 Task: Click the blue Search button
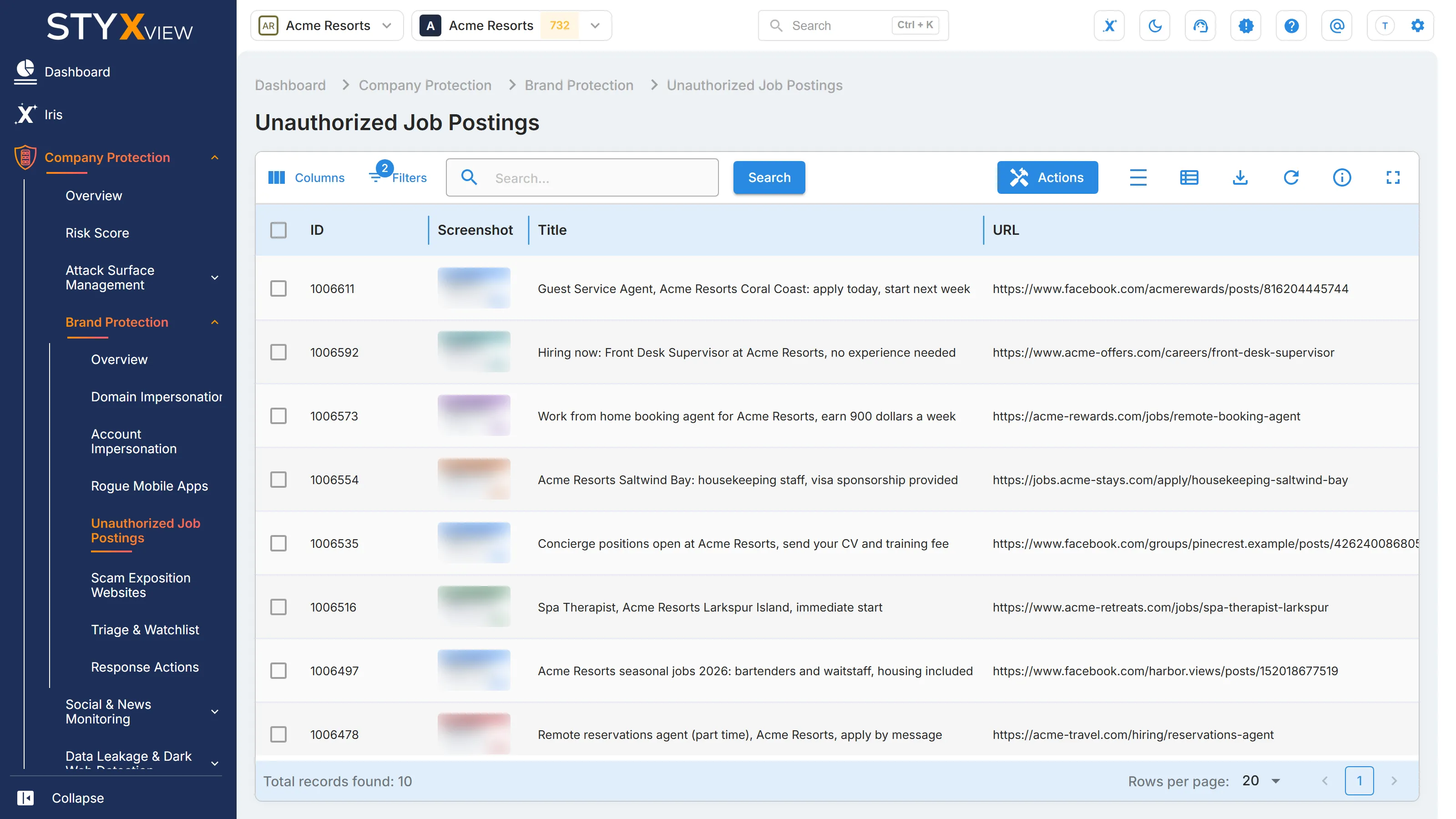[x=768, y=177]
